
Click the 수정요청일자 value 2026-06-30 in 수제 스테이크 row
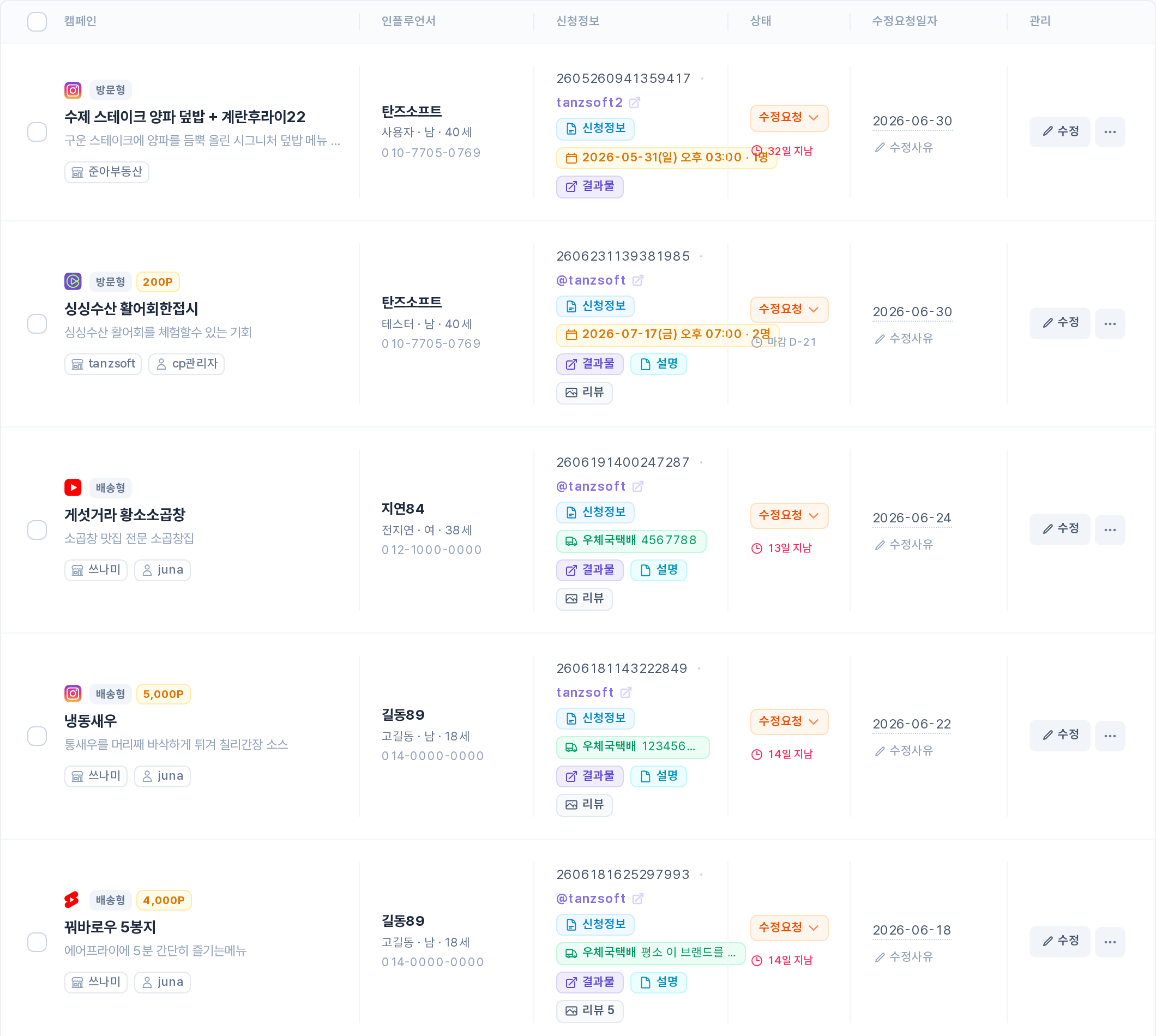[912, 121]
